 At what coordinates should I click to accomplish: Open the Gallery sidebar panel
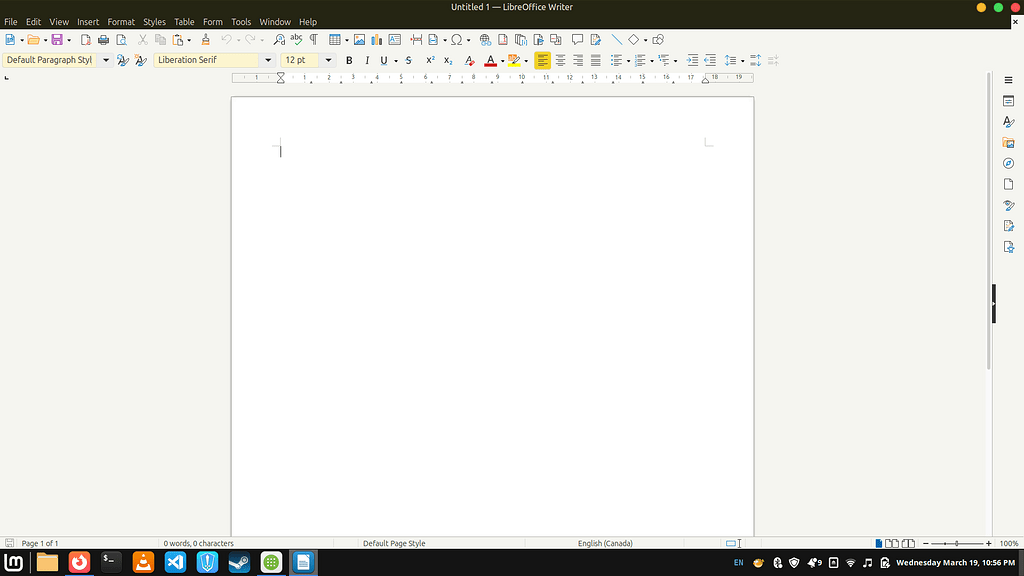pyautogui.click(x=1008, y=142)
